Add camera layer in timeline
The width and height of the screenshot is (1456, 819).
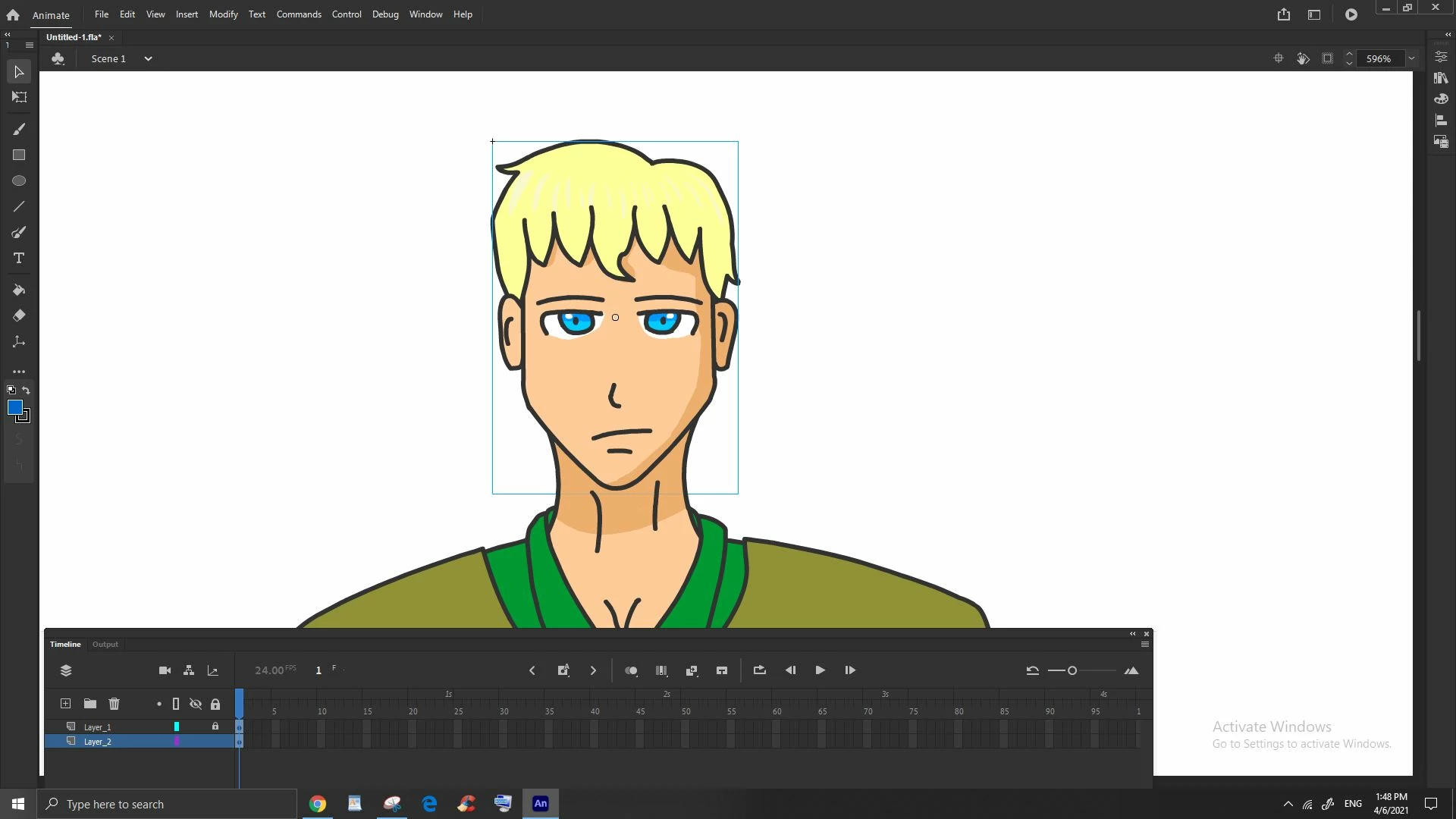tap(165, 670)
